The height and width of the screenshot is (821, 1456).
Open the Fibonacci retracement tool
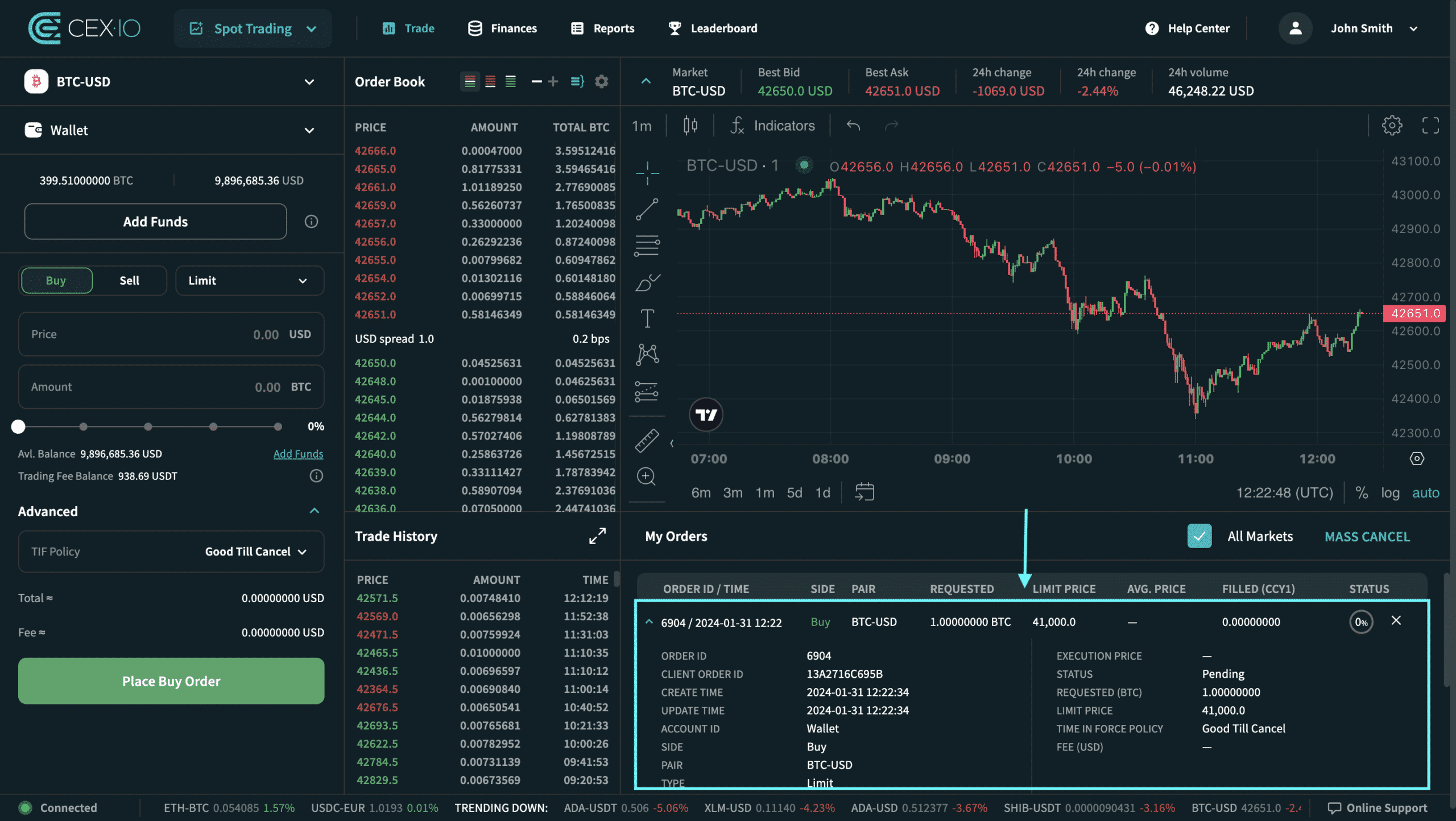(647, 246)
